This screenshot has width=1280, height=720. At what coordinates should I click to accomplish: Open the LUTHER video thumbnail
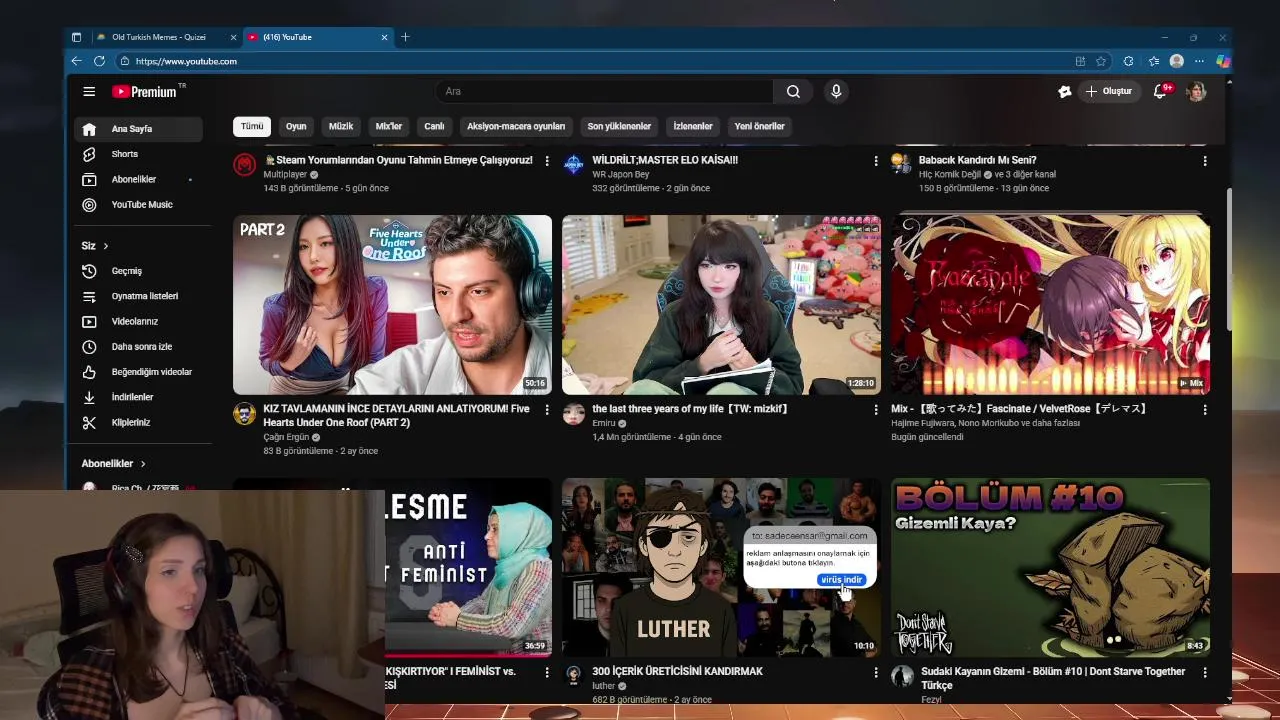pyautogui.click(x=721, y=568)
